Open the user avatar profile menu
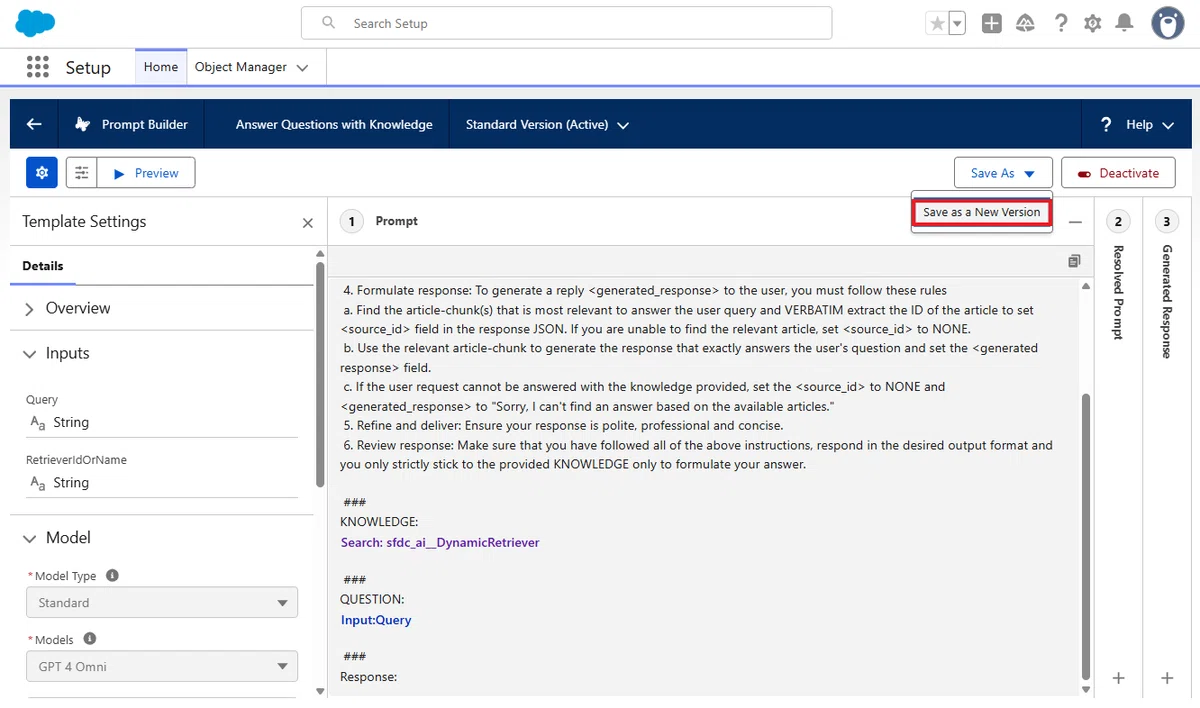The height and width of the screenshot is (708, 1200). click(x=1167, y=23)
